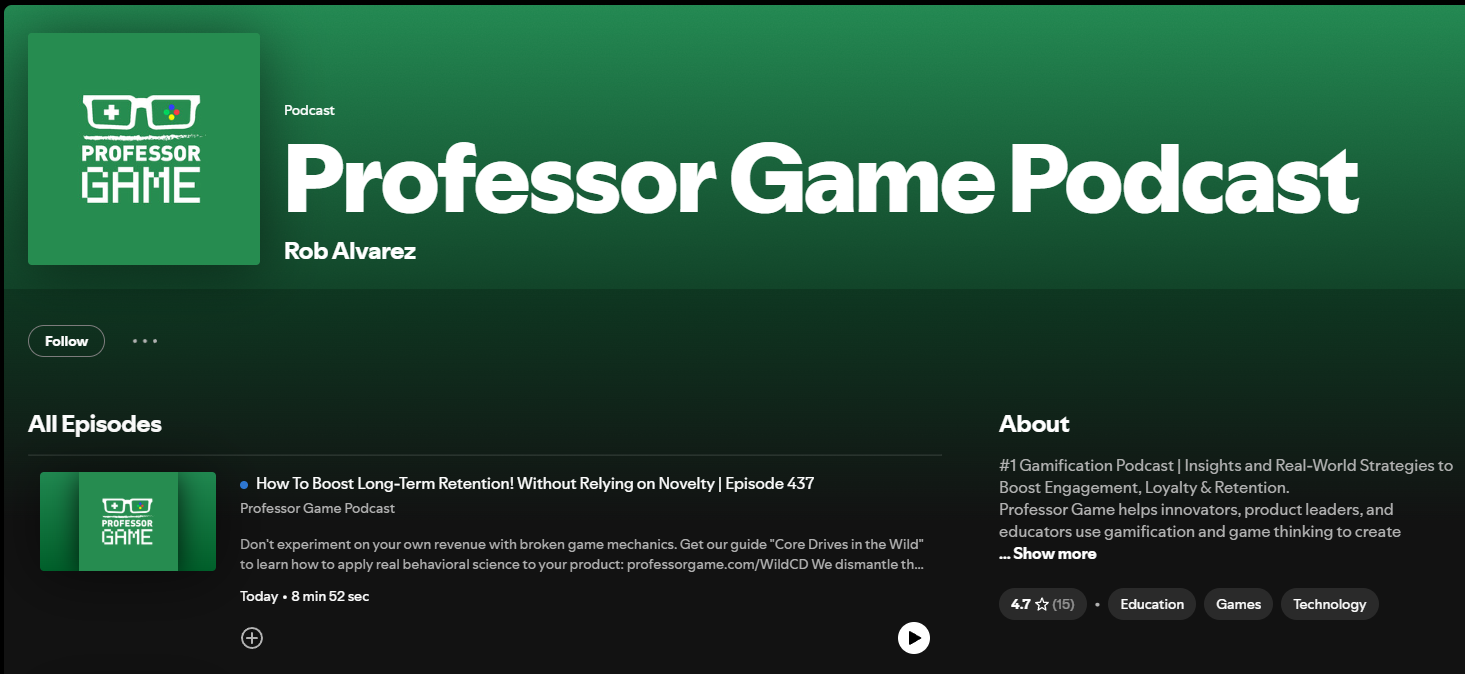Select the Games category tag
This screenshot has width=1465, height=674.
1238,604
